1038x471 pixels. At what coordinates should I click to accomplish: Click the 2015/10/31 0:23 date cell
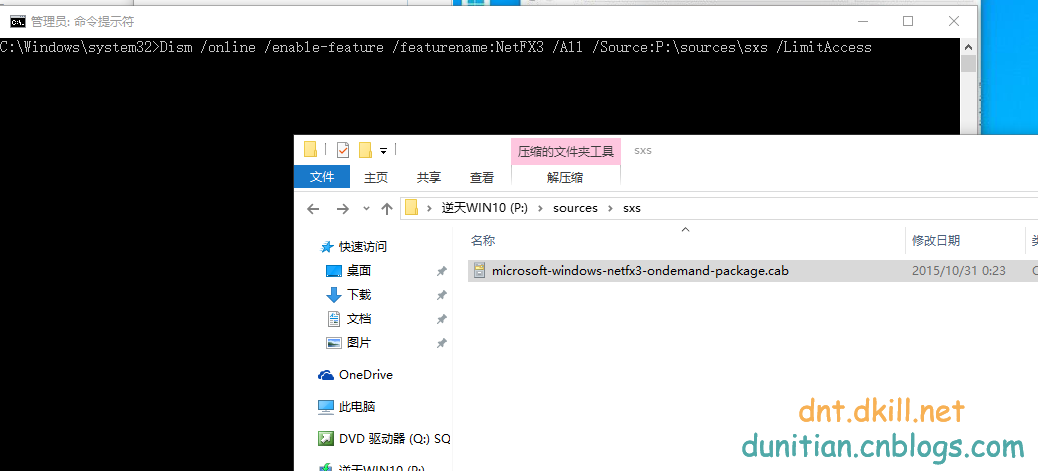point(959,271)
